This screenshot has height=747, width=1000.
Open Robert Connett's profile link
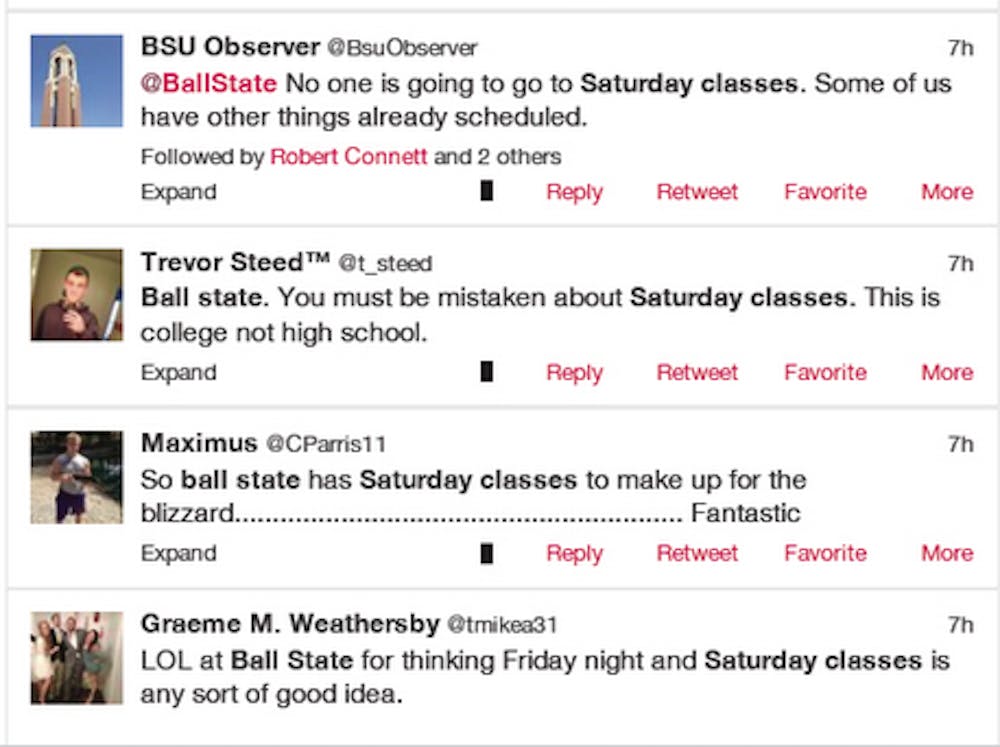pyautogui.click(x=349, y=157)
